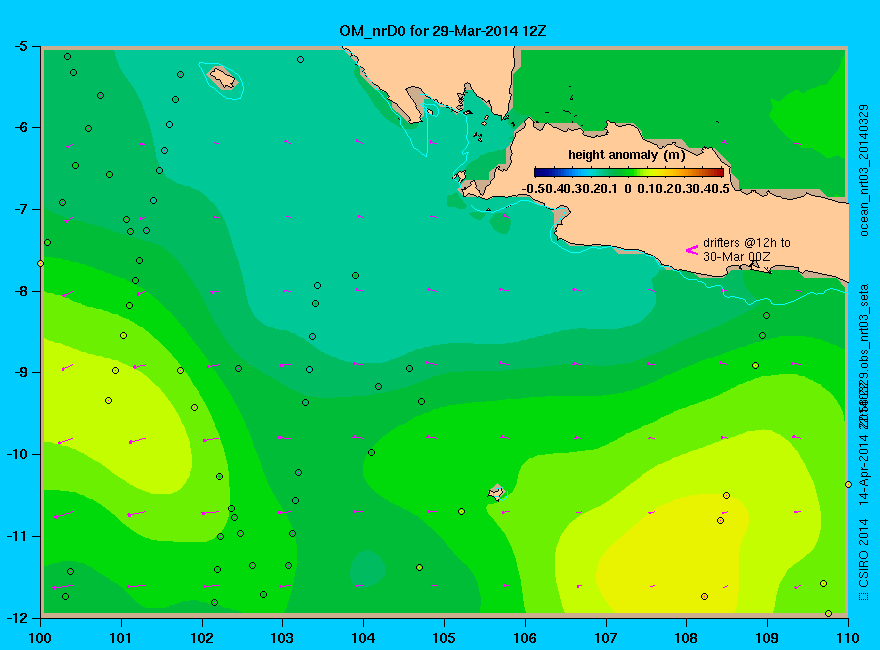
Task: Click the x-axis tick label '108'
Action: coord(686,638)
